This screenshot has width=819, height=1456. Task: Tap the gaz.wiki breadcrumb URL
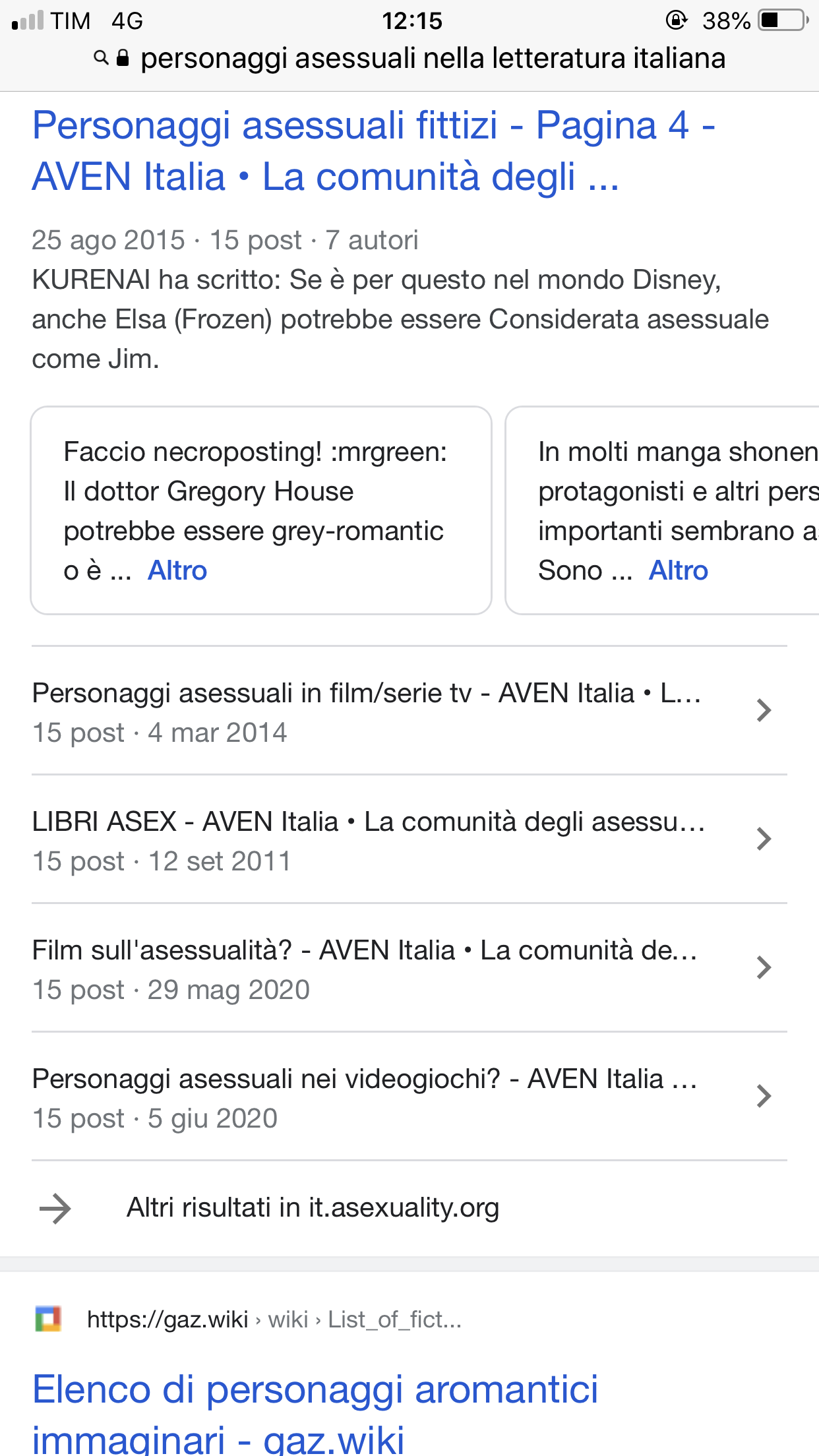[x=274, y=1319]
